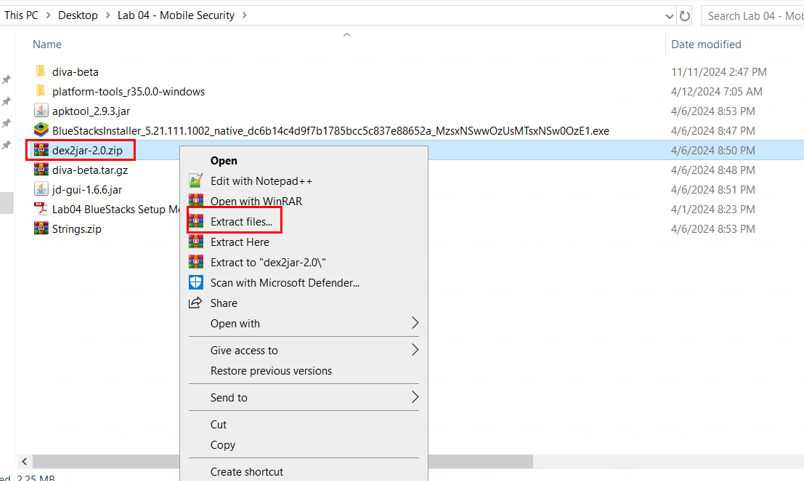Select Strings.zip file name
The image size is (804, 481).
point(76,229)
